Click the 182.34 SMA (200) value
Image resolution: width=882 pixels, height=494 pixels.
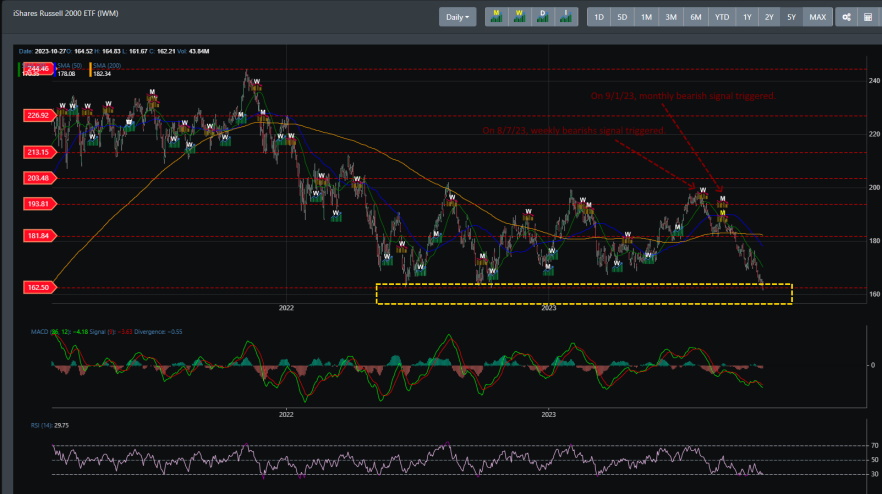[x=102, y=74]
